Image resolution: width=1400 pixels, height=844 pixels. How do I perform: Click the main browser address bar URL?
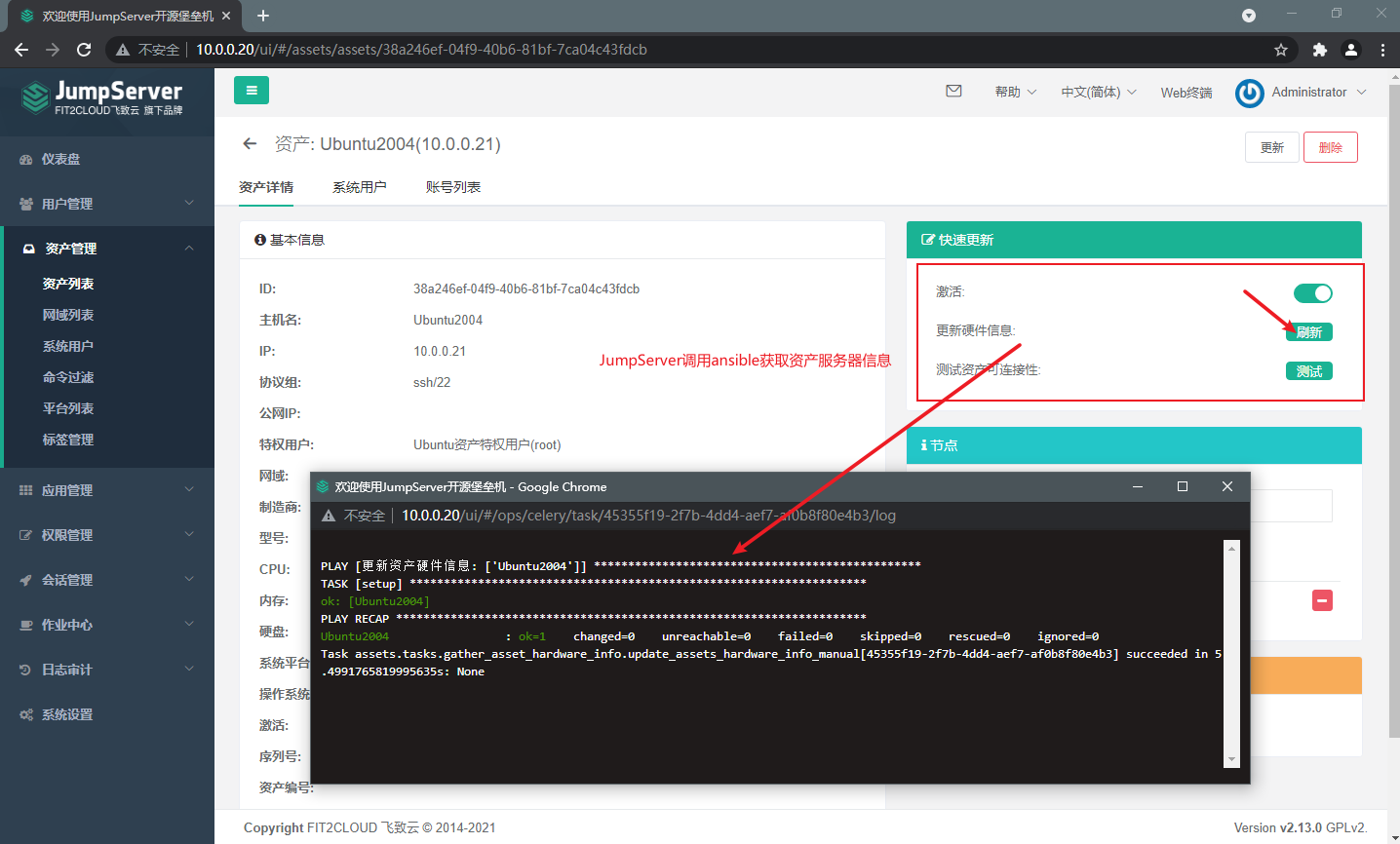pyautogui.click(x=421, y=50)
